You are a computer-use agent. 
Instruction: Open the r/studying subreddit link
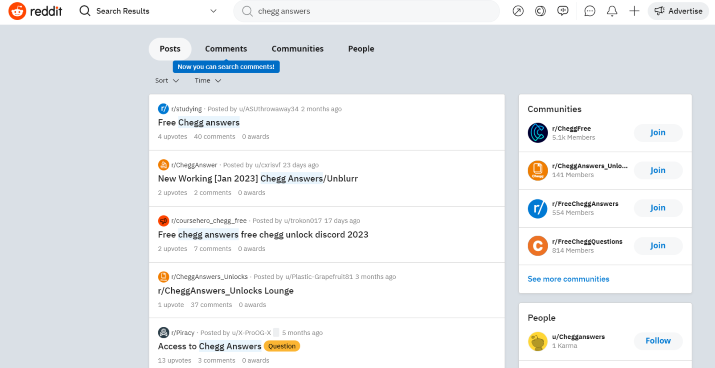[187, 109]
